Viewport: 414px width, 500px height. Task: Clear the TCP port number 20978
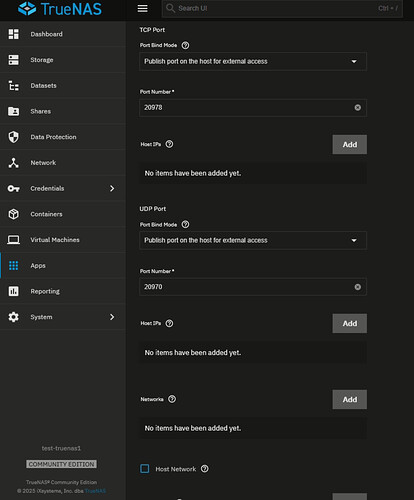click(357, 108)
